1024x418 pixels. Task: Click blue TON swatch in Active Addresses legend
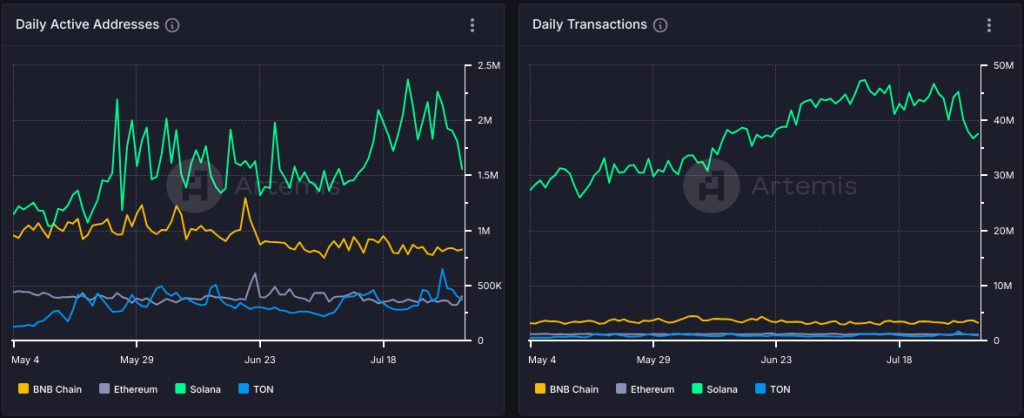point(244,389)
